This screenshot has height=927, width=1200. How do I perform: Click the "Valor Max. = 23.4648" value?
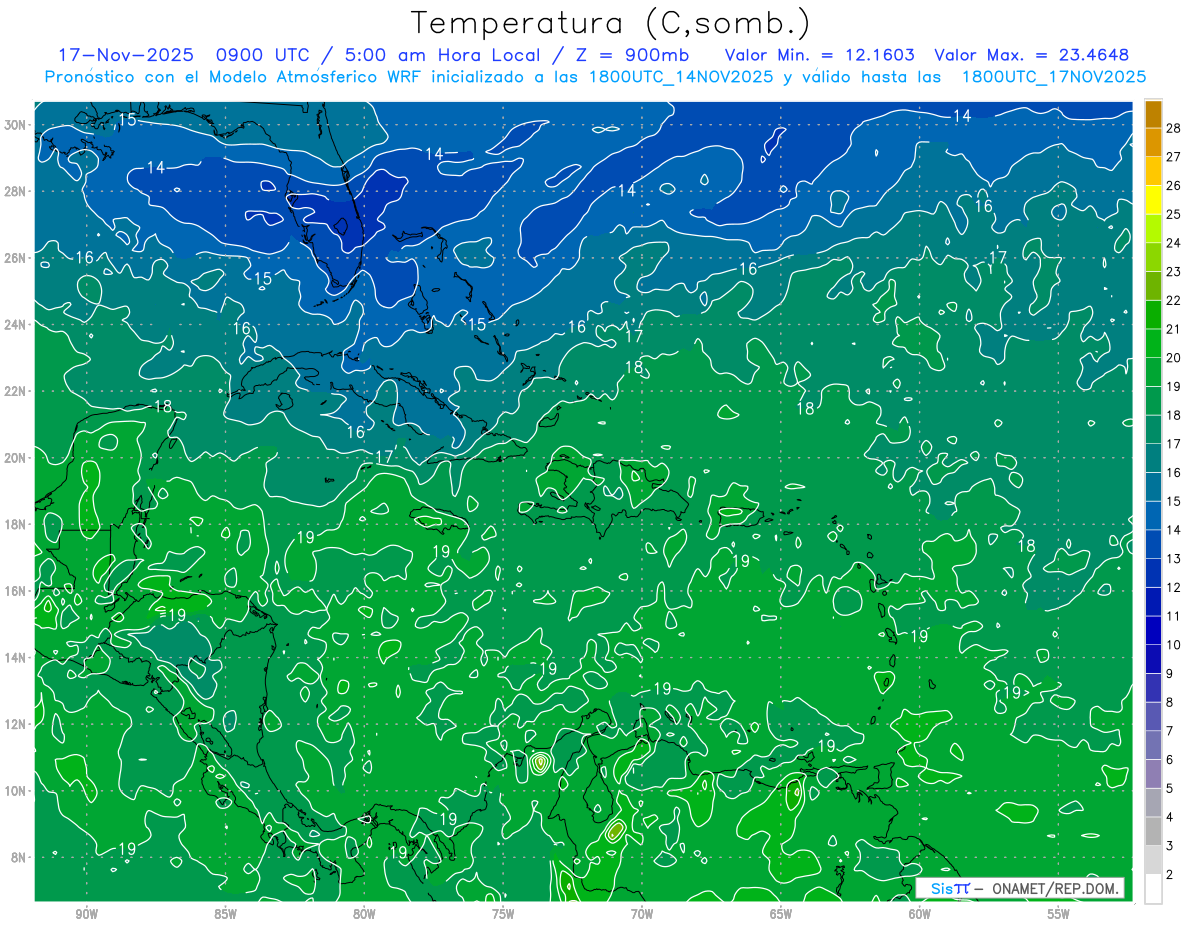pyautogui.click(x=1031, y=55)
